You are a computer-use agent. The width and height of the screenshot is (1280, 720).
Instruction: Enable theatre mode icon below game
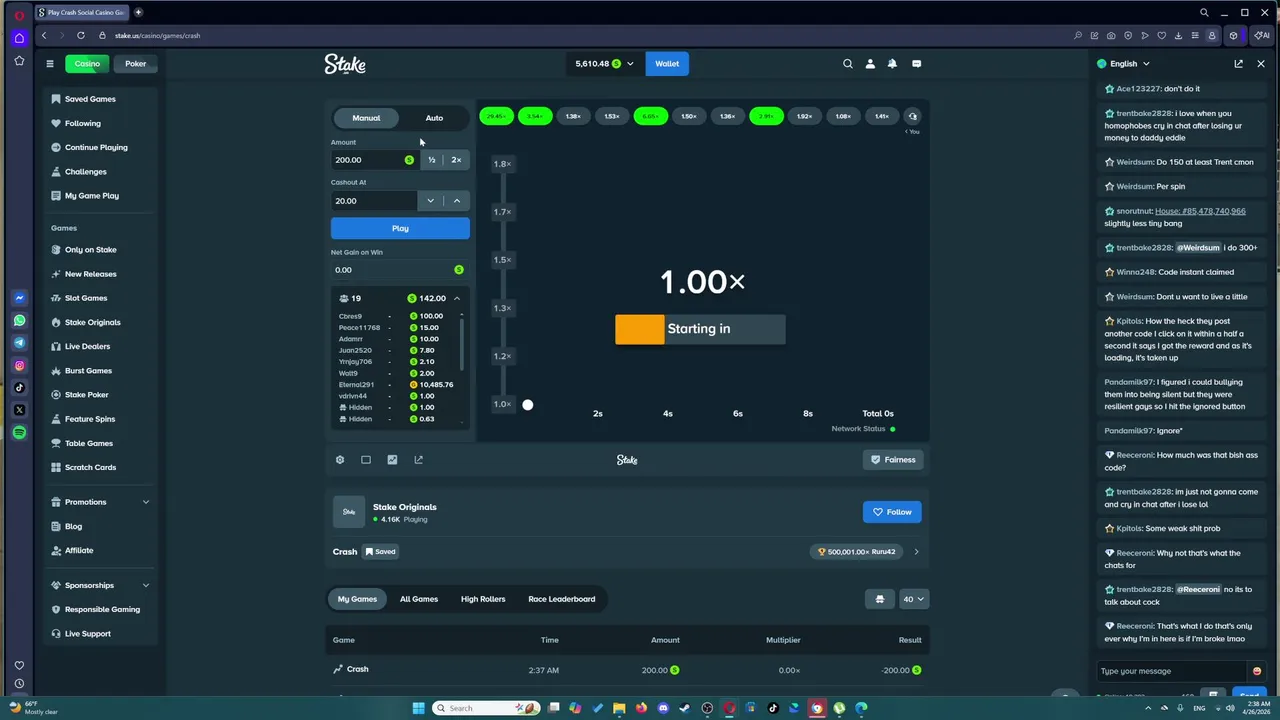click(366, 460)
